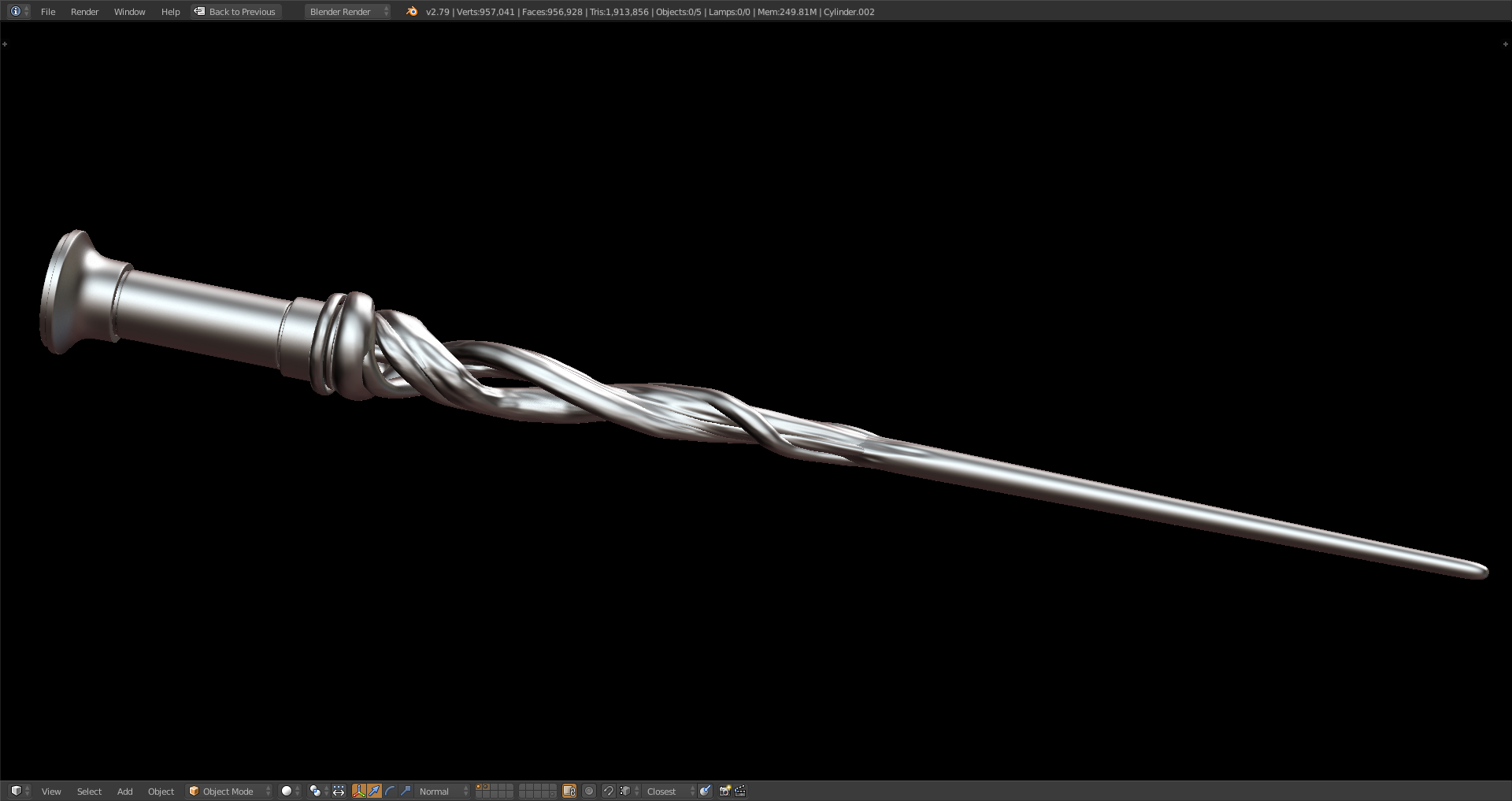Open the Normal transform orientation dropdown
Screen dimensions: 1512x801
coord(442,791)
